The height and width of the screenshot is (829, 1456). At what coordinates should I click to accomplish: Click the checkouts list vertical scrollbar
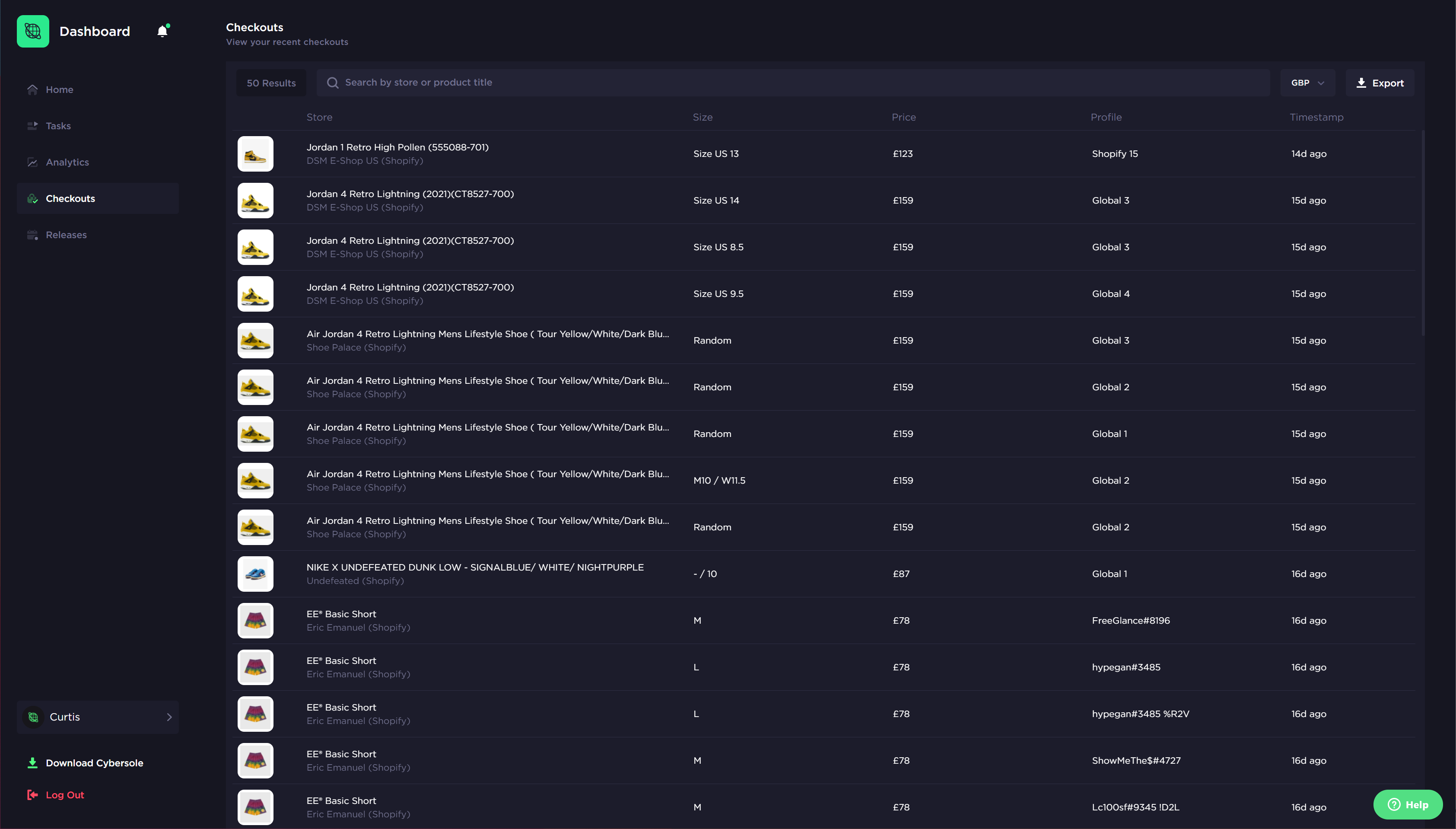click(x=1423, y=233)
